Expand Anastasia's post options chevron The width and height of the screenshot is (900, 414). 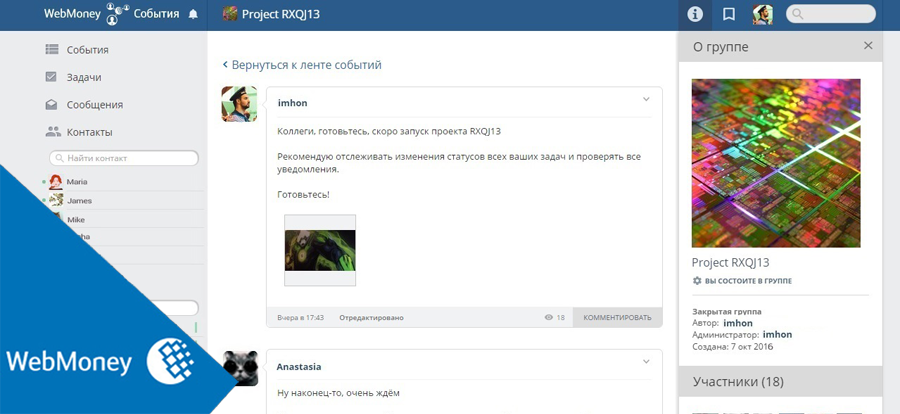click(x=646, y=362)
